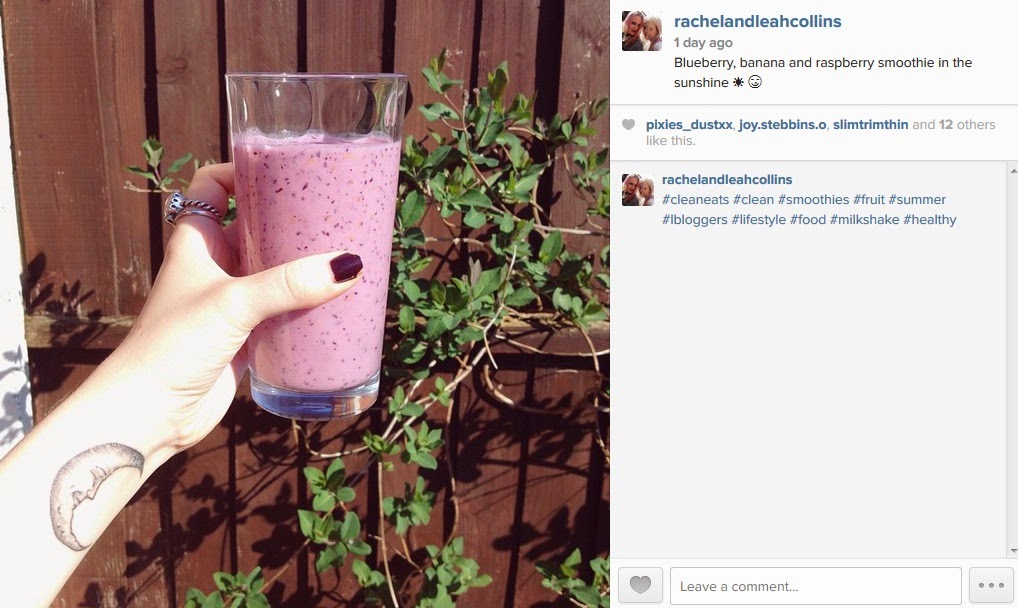Click the comments scrollbar down arrow
1018x608 pixels.
click(x=1013, y=551)
